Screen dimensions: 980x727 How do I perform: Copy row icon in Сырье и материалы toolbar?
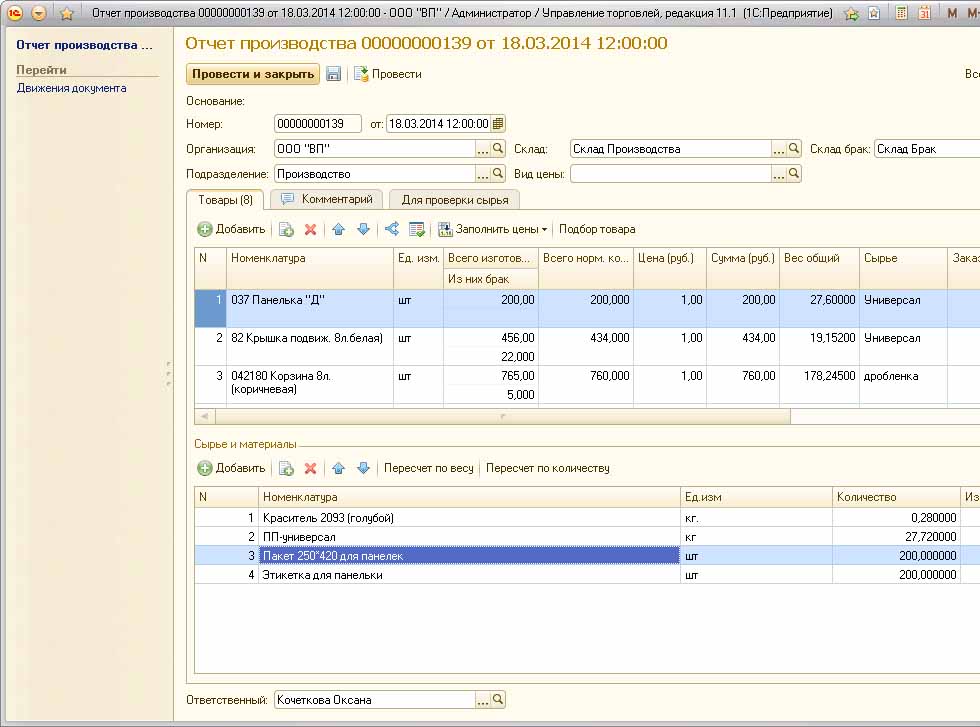click(x=286, y=468)
